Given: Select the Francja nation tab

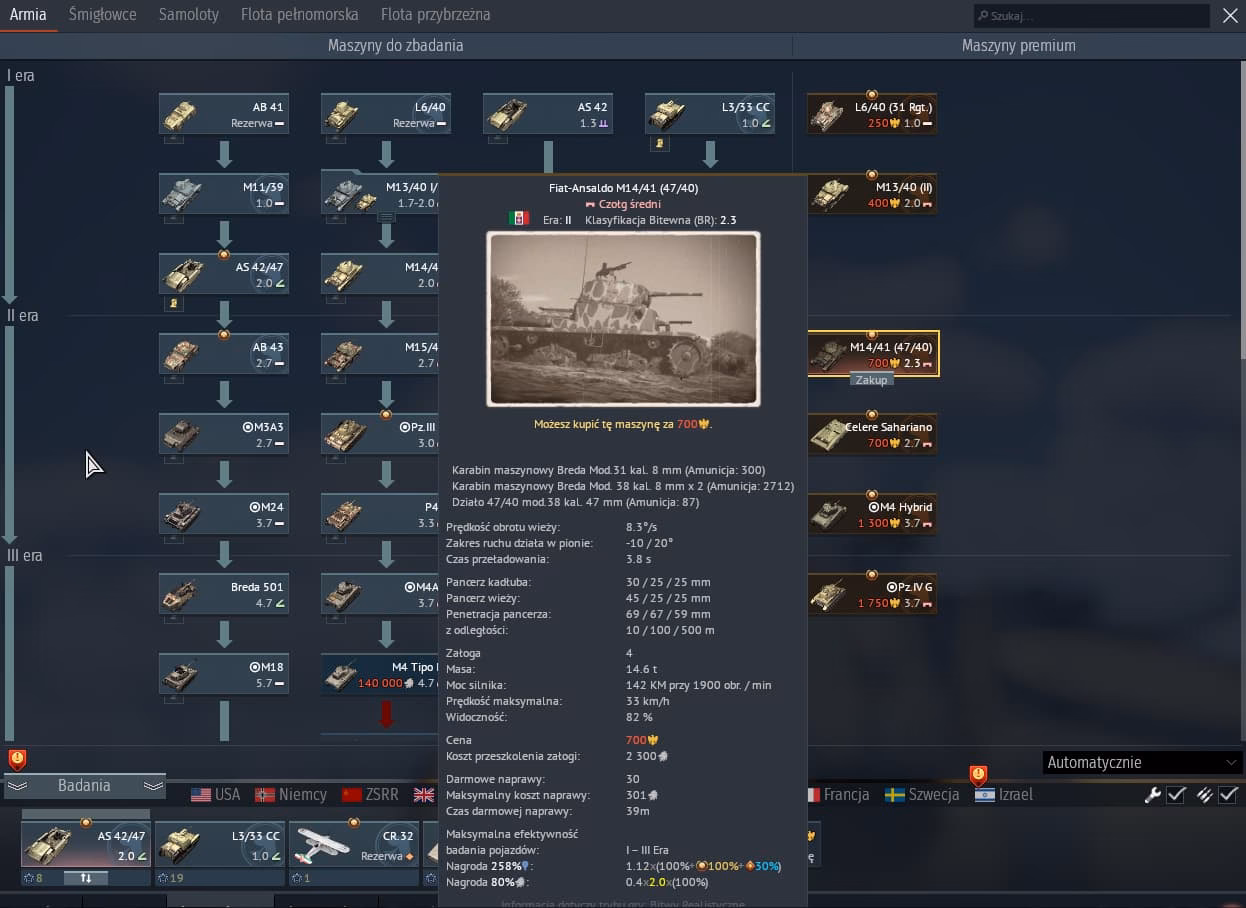Looking at the screenshot, I should (x=838, y=795).
